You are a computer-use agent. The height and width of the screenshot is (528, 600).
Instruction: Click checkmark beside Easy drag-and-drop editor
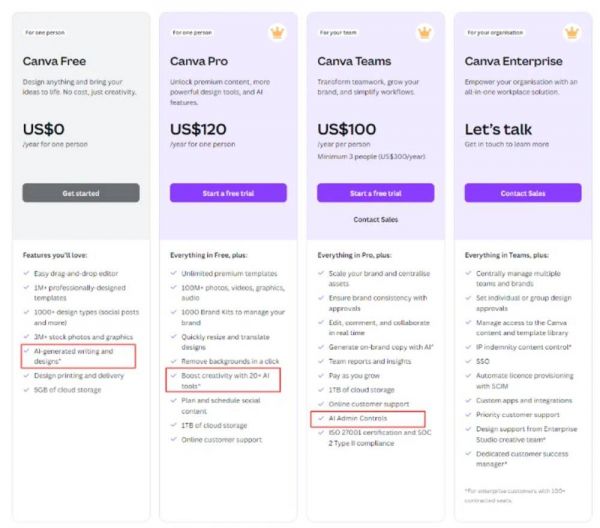click(26, 273)
